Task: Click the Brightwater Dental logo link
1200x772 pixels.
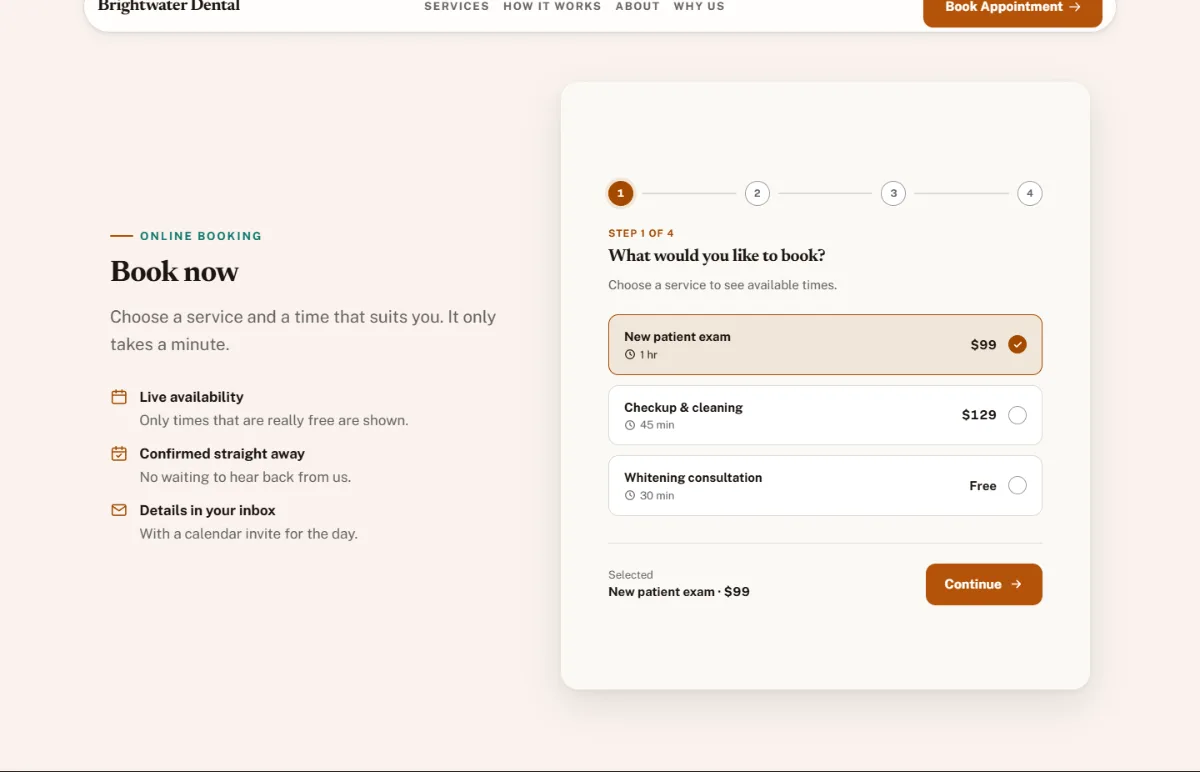Action: point(169,6)
